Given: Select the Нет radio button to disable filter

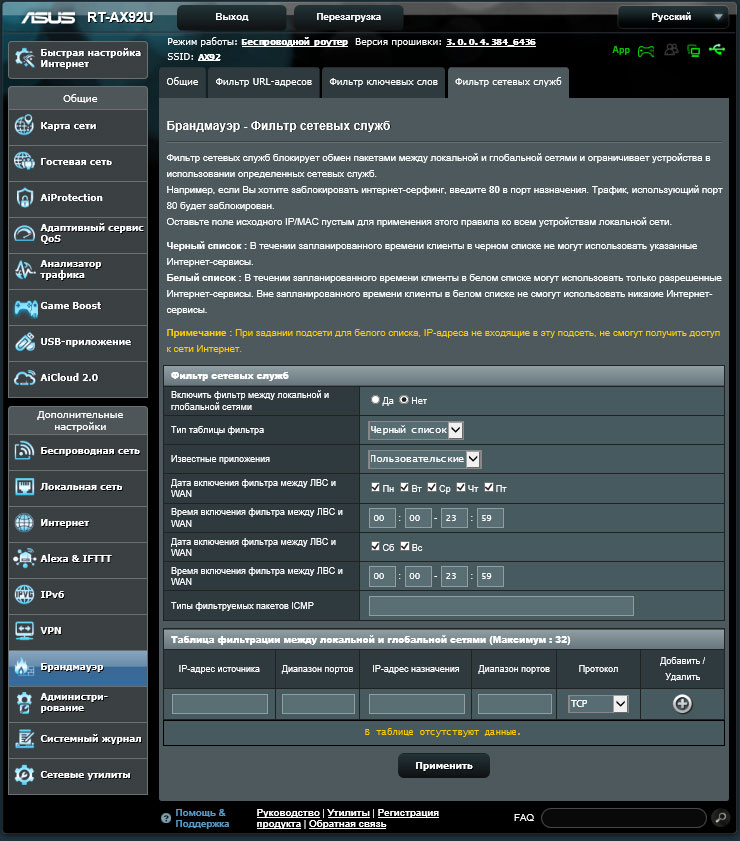Looking at the screenshot, I should coord(404,400).
